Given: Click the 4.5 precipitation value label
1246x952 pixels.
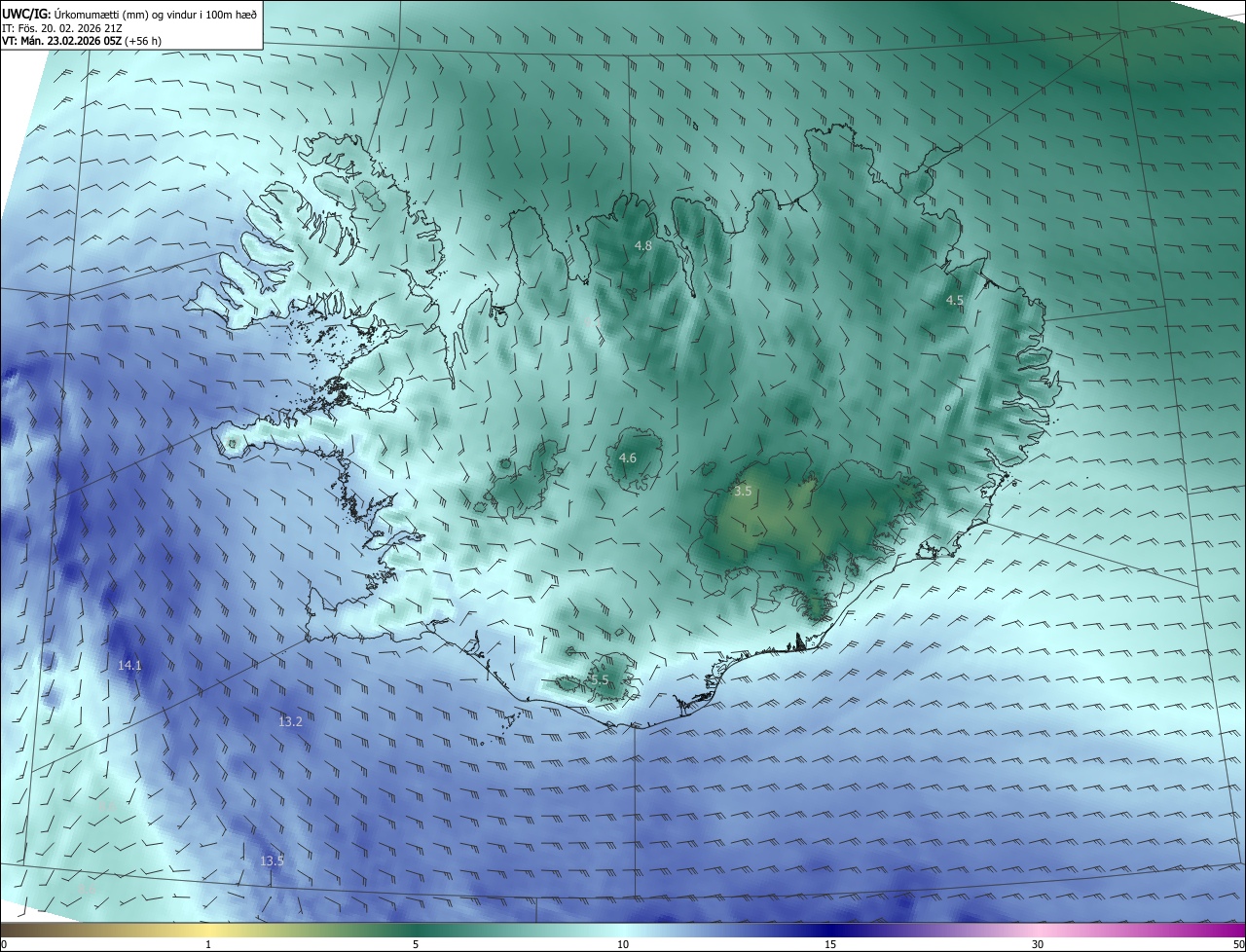Looking at the screenshot, I should point(955,301).
